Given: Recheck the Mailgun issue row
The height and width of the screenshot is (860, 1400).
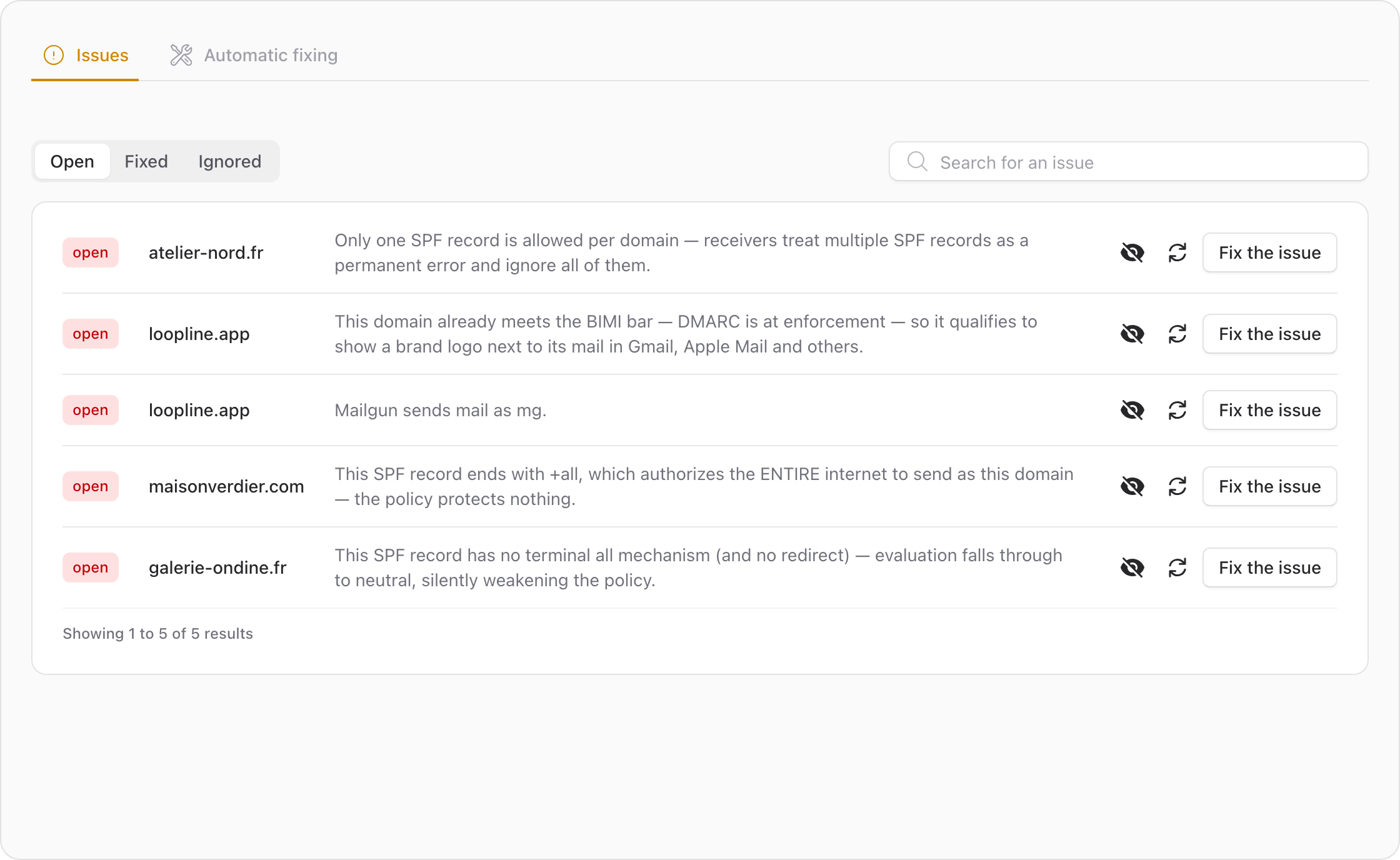Looking at the screenshot, I should click(1177, 410).
